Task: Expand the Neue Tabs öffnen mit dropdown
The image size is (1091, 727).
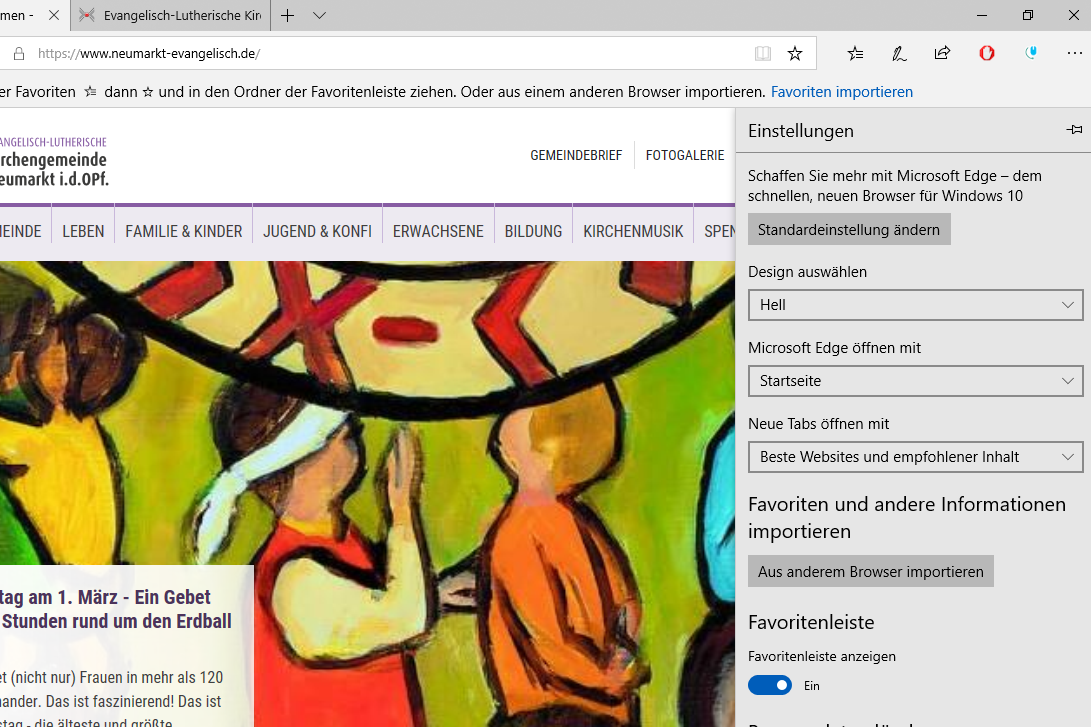Action: pos(916,456)
